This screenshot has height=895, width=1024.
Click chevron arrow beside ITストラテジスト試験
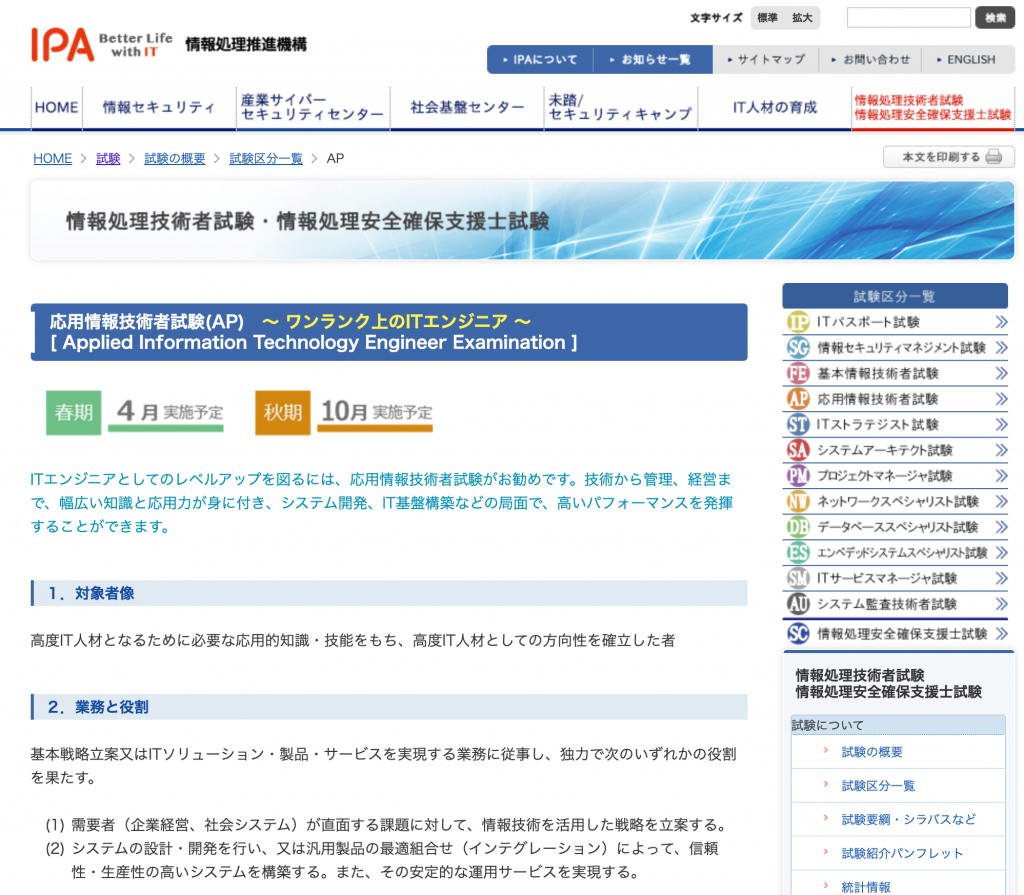[1001, 425]
